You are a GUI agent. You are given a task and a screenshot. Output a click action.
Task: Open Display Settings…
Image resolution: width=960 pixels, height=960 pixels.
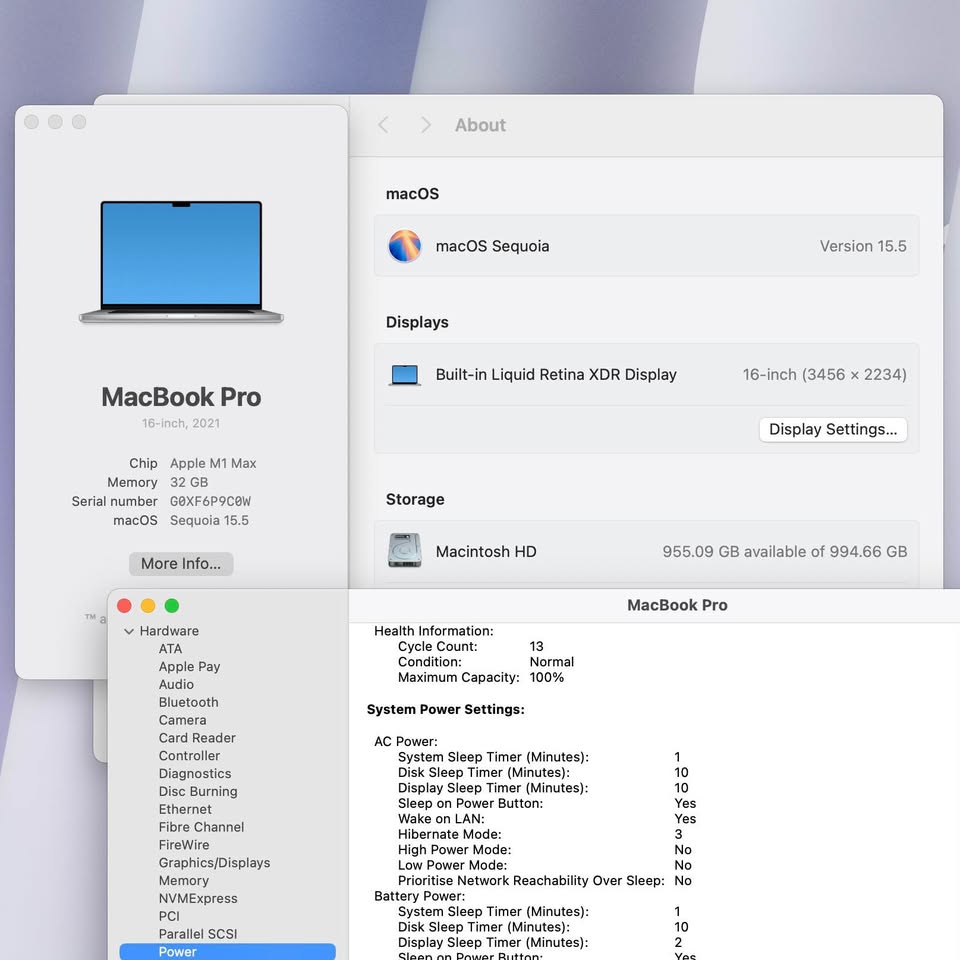click(x=833, y=429)
